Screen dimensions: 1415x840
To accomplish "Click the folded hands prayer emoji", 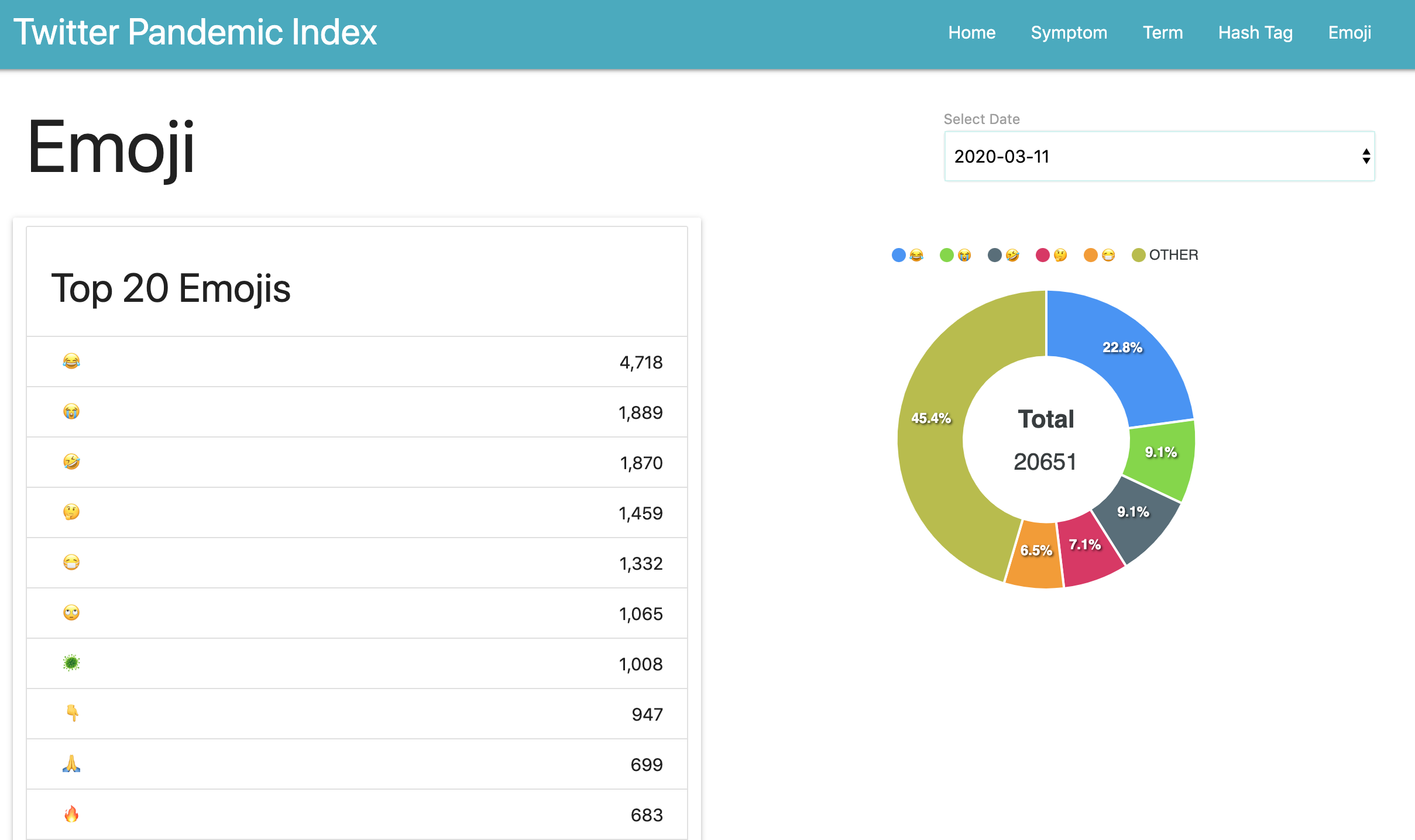I will (71, 764).
